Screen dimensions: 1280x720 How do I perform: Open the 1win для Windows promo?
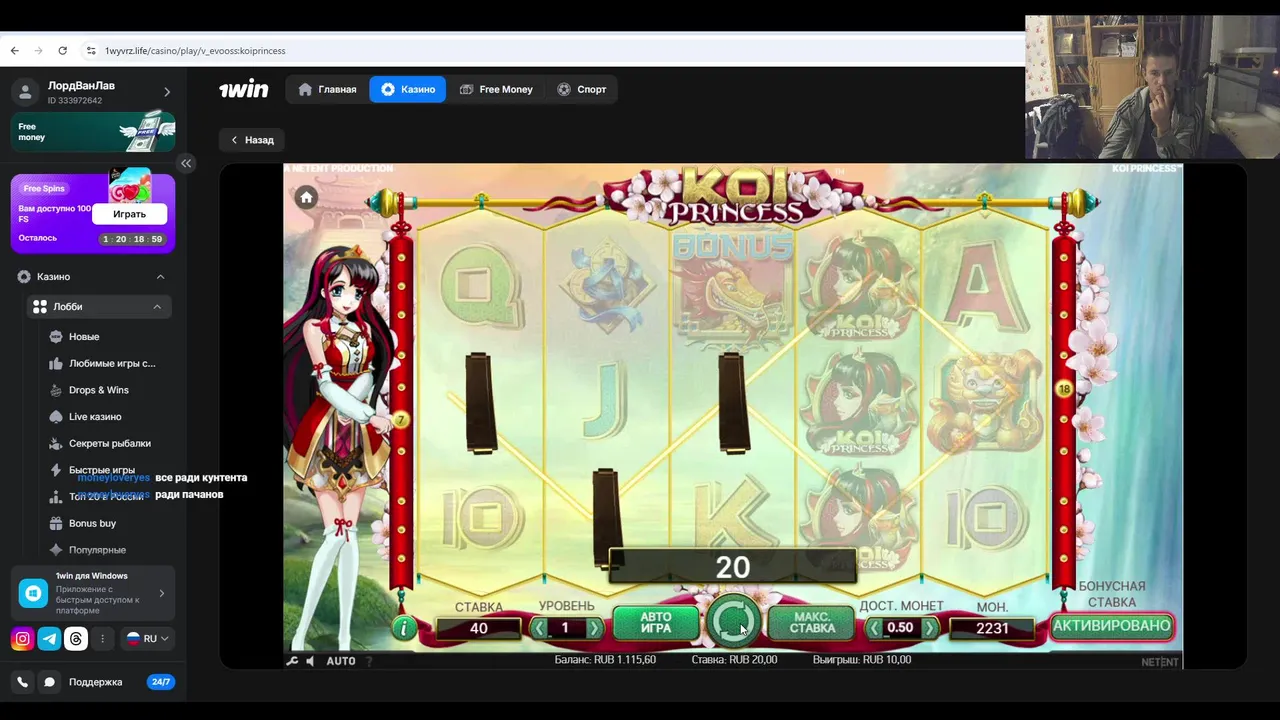tap(93, 593)
